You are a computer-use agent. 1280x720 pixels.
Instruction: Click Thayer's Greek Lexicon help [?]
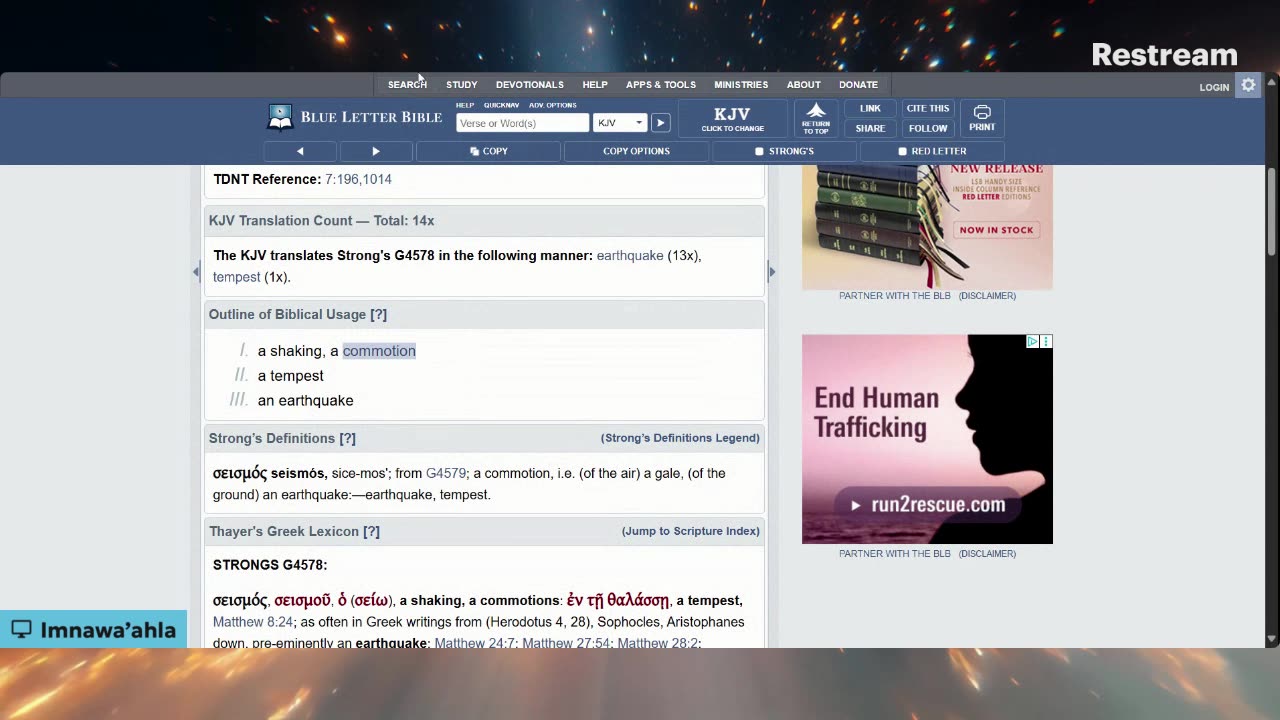coord(371,531)
